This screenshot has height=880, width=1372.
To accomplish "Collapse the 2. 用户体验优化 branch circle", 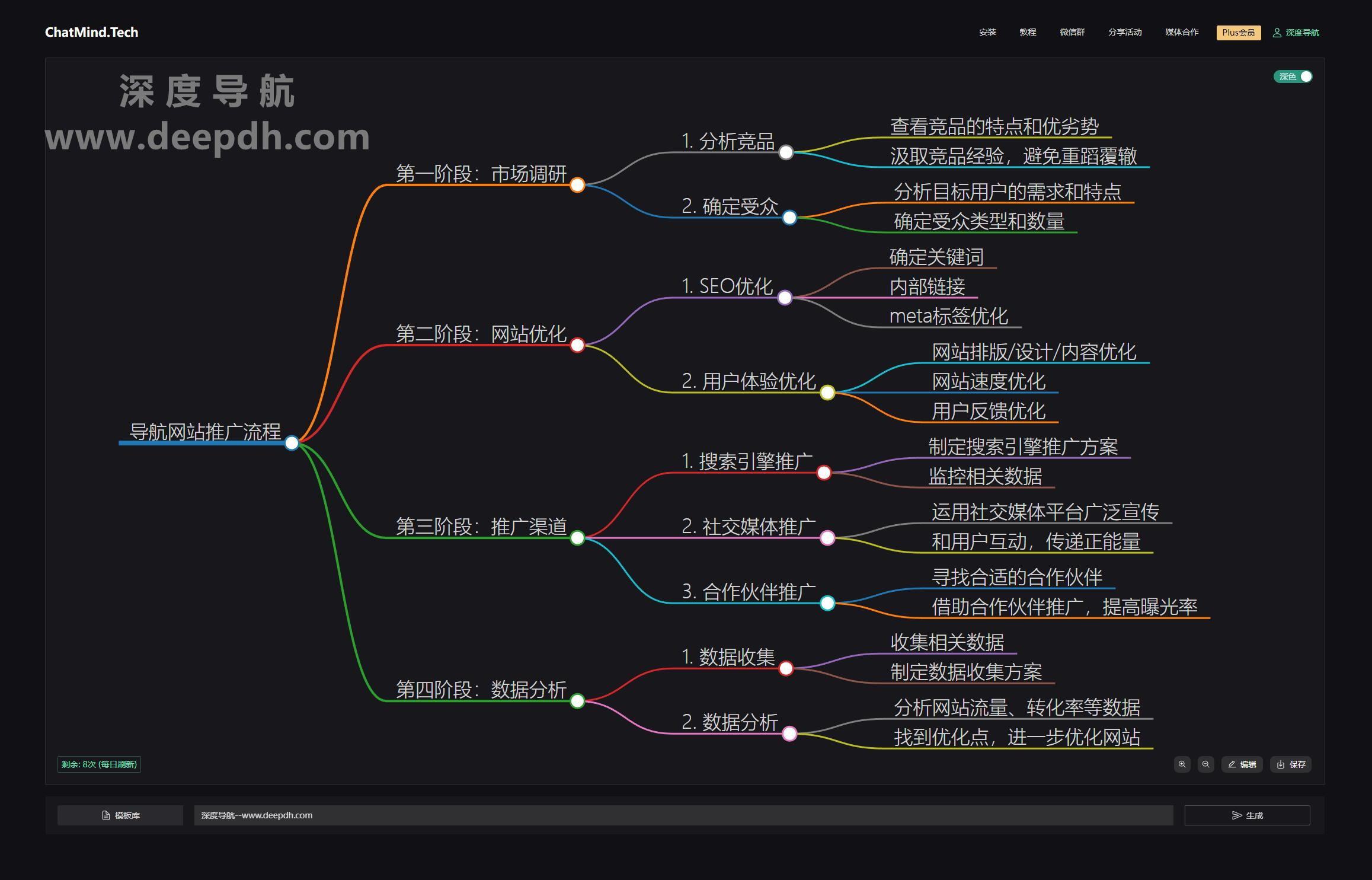I will [x=827, y=393].
